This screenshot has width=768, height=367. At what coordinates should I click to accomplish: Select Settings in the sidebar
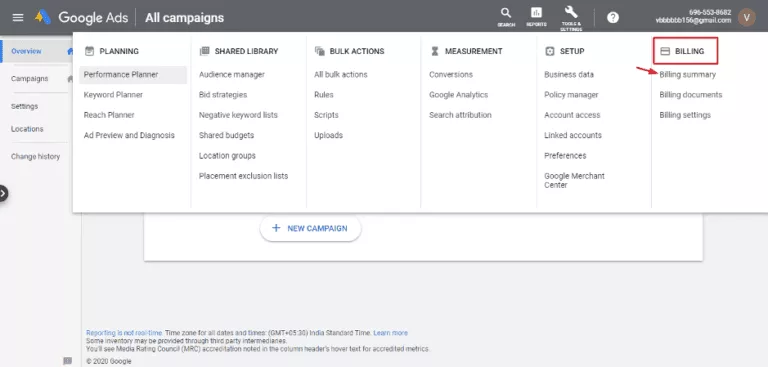coord(24,106)
